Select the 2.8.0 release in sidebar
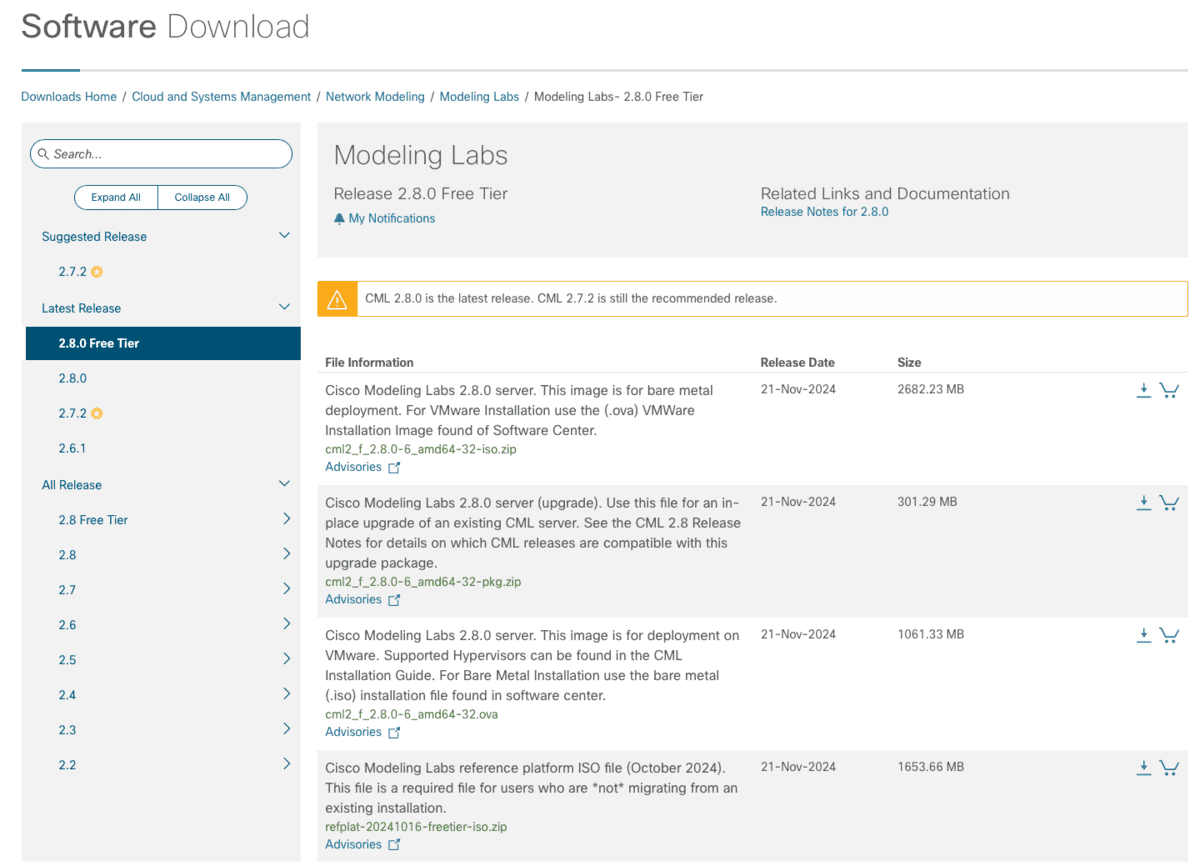The width and height of the screenshot is (1200, 866). tap(72, 378)
